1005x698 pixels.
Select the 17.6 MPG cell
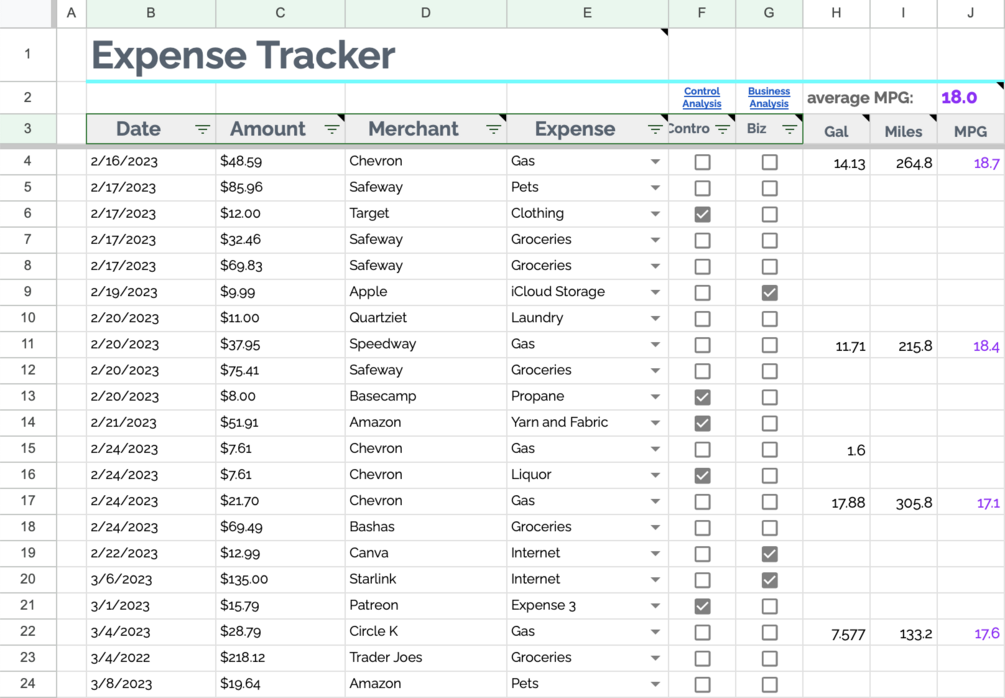pyautogui.click(x=970, y=632)
